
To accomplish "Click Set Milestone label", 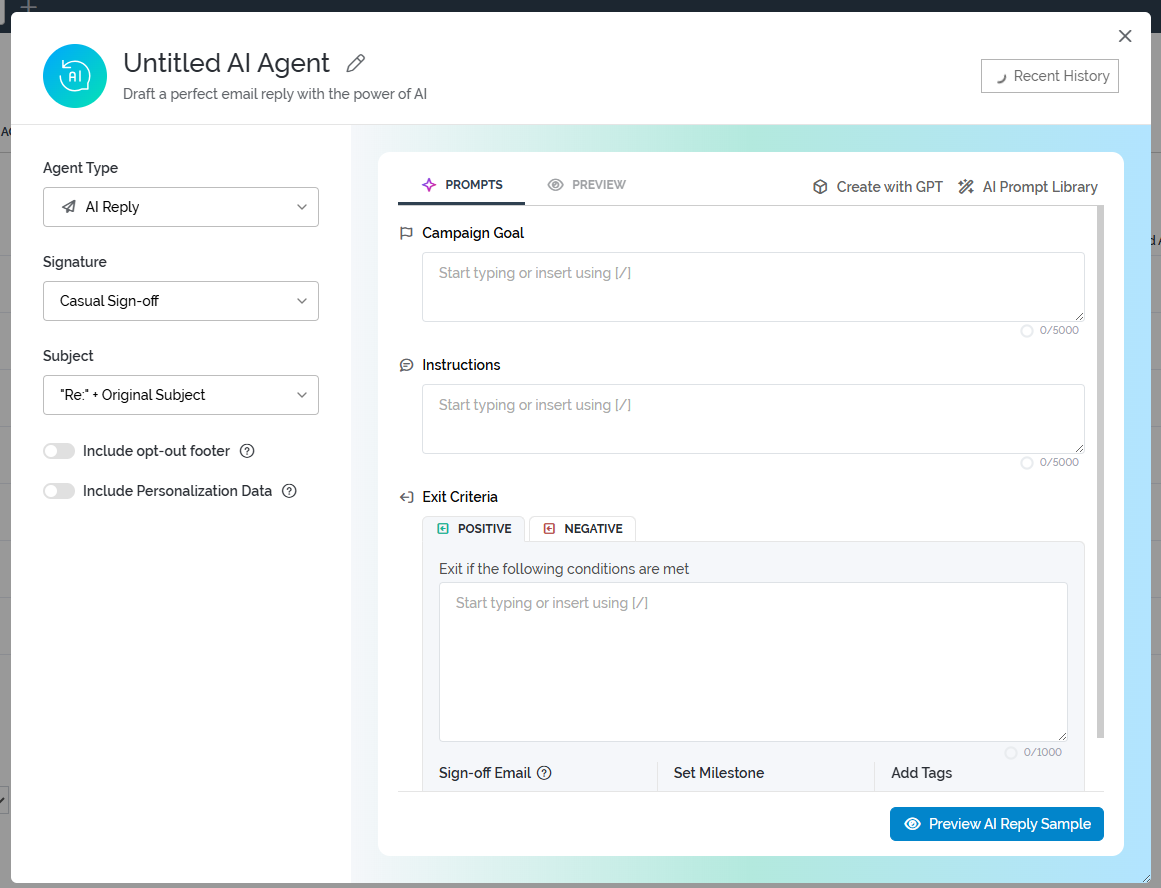I will click(x=719, y=773).
